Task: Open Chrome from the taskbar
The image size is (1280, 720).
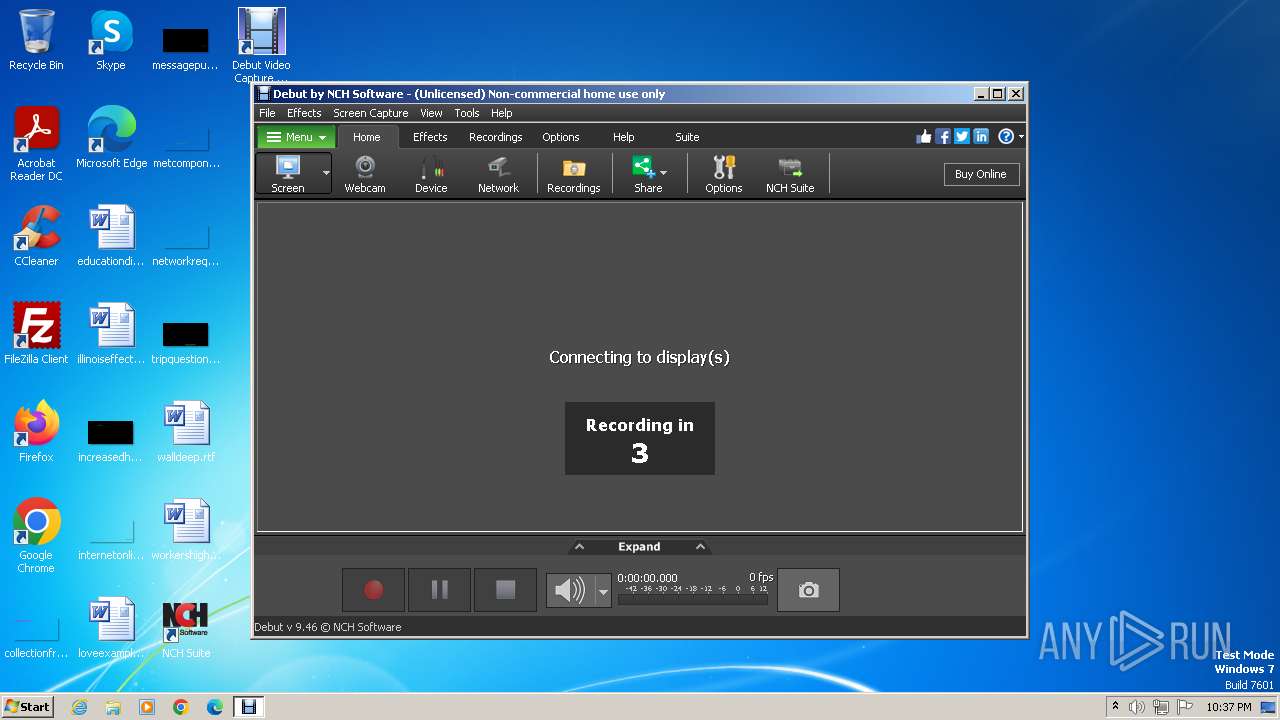Action: tap(181, 707)
